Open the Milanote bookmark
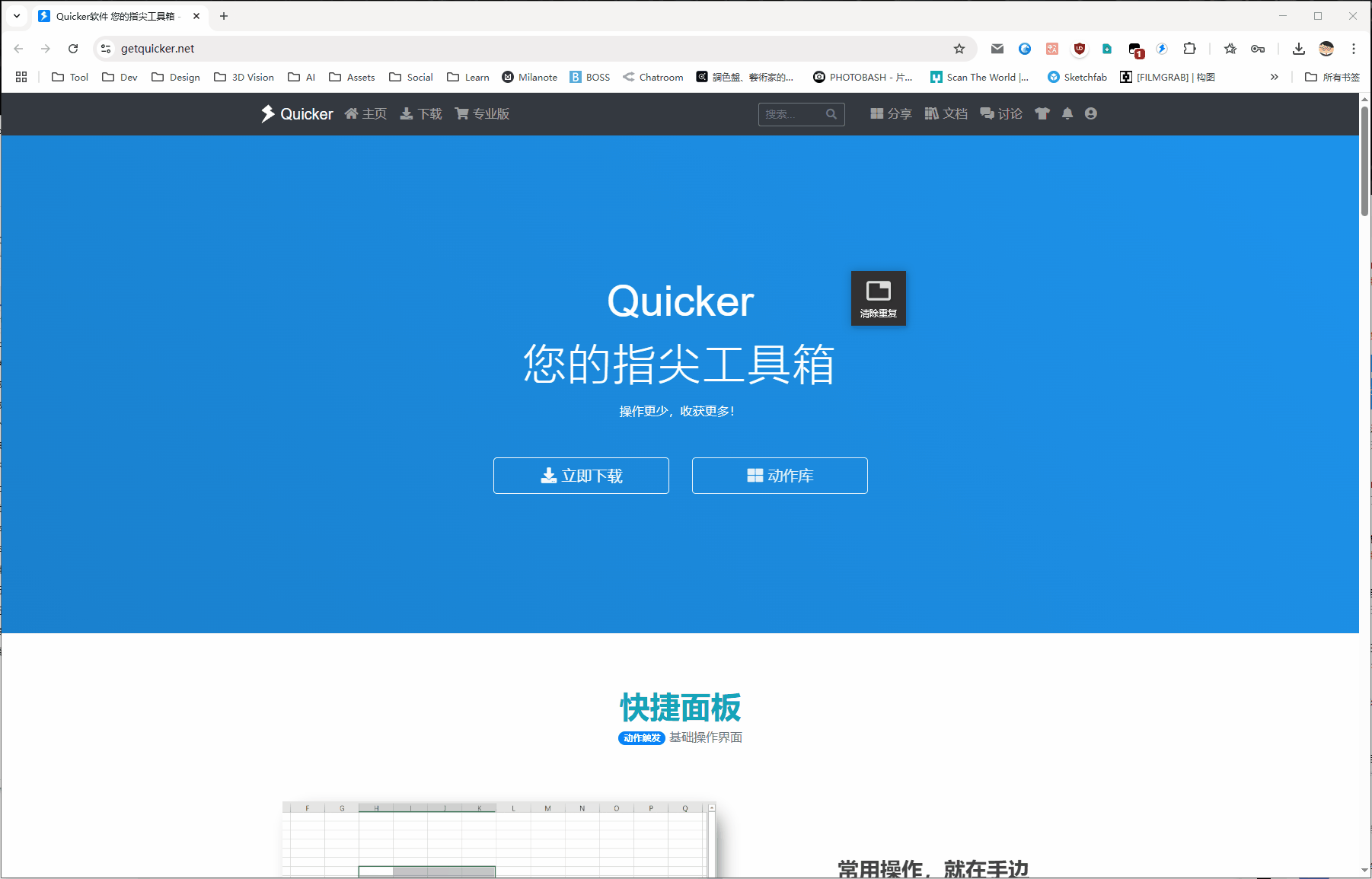Screen dimensions: 1372x879 [x=530, y=77]
